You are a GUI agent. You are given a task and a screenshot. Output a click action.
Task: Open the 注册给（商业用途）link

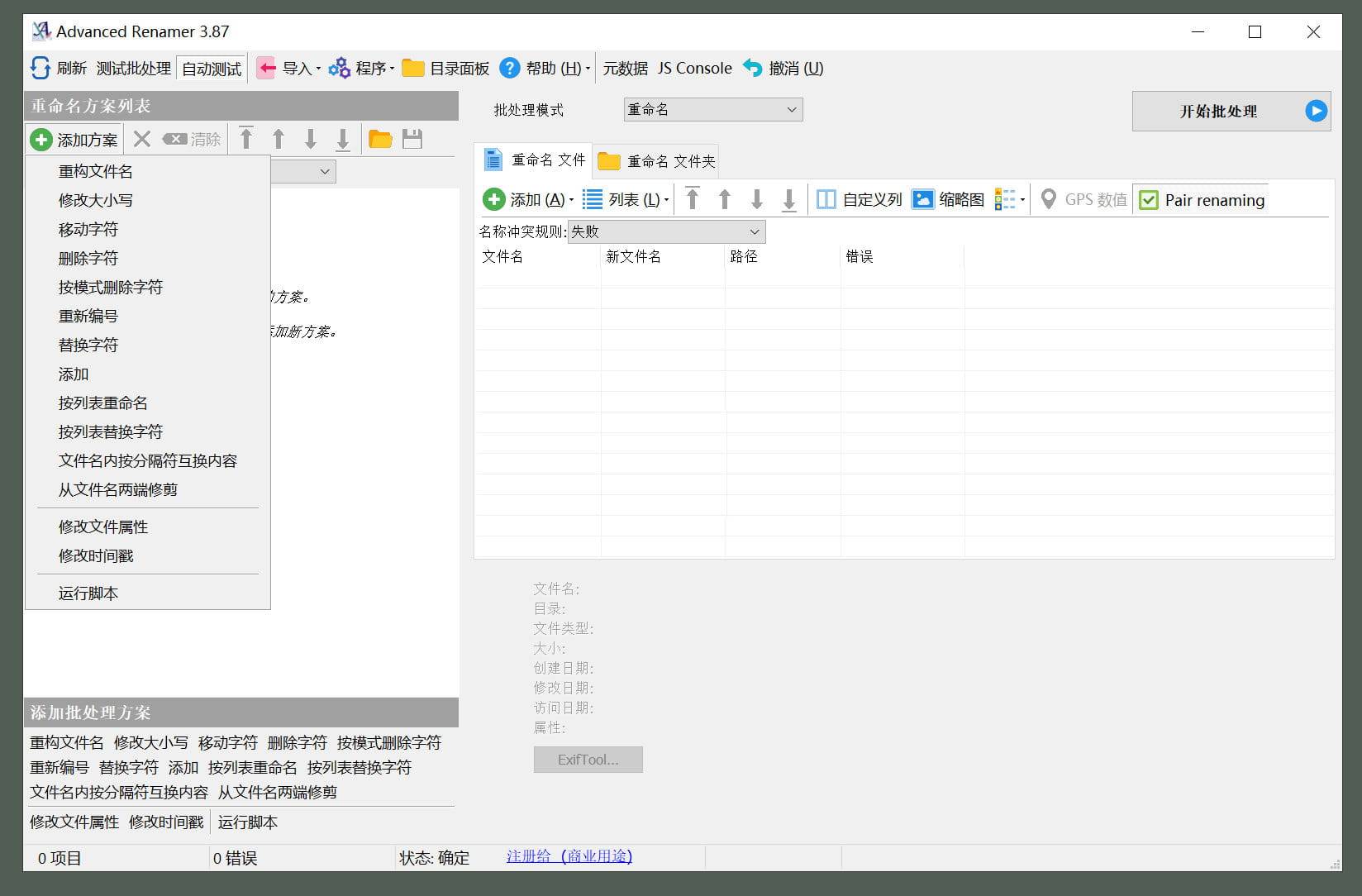568,856
